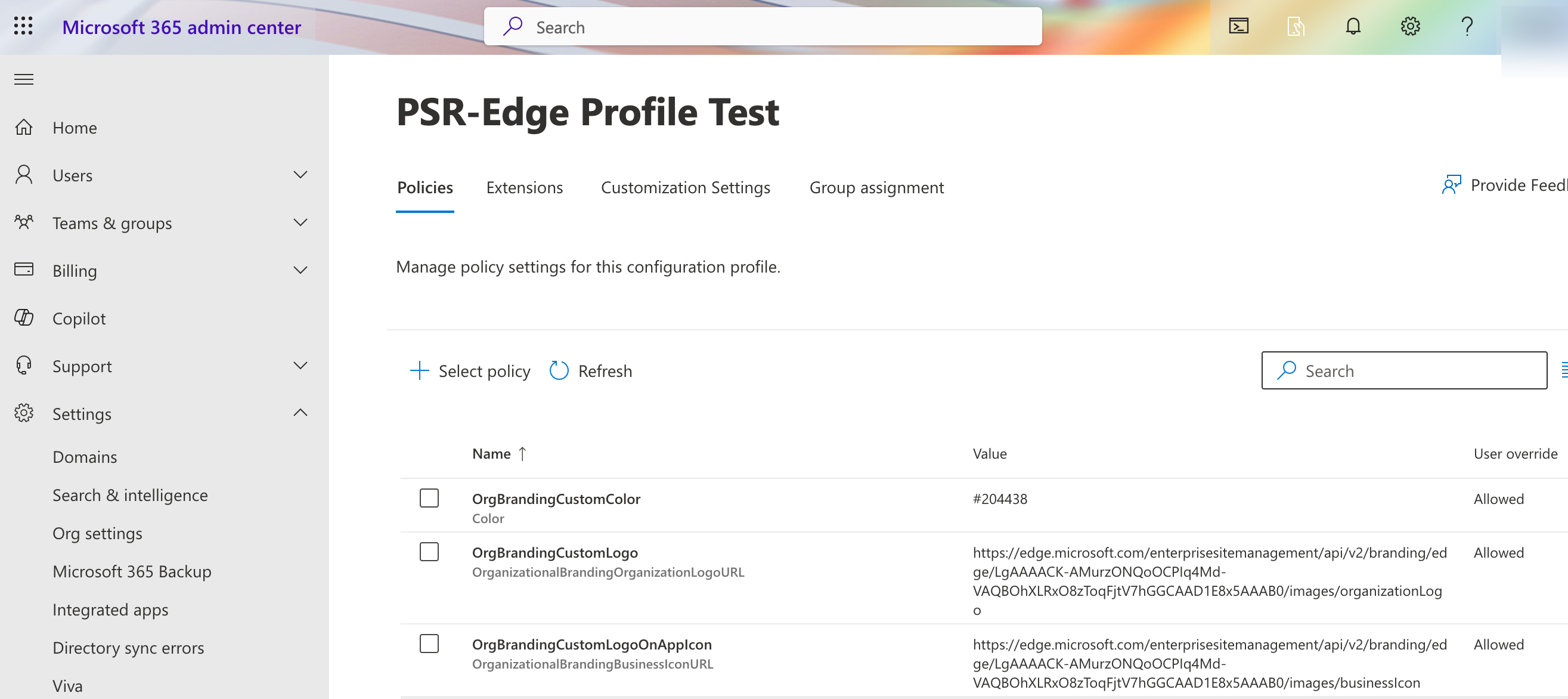1568x699 pixels.
Task: Collapse the navigation hamburger menu
Action: [x=24, y=79]
